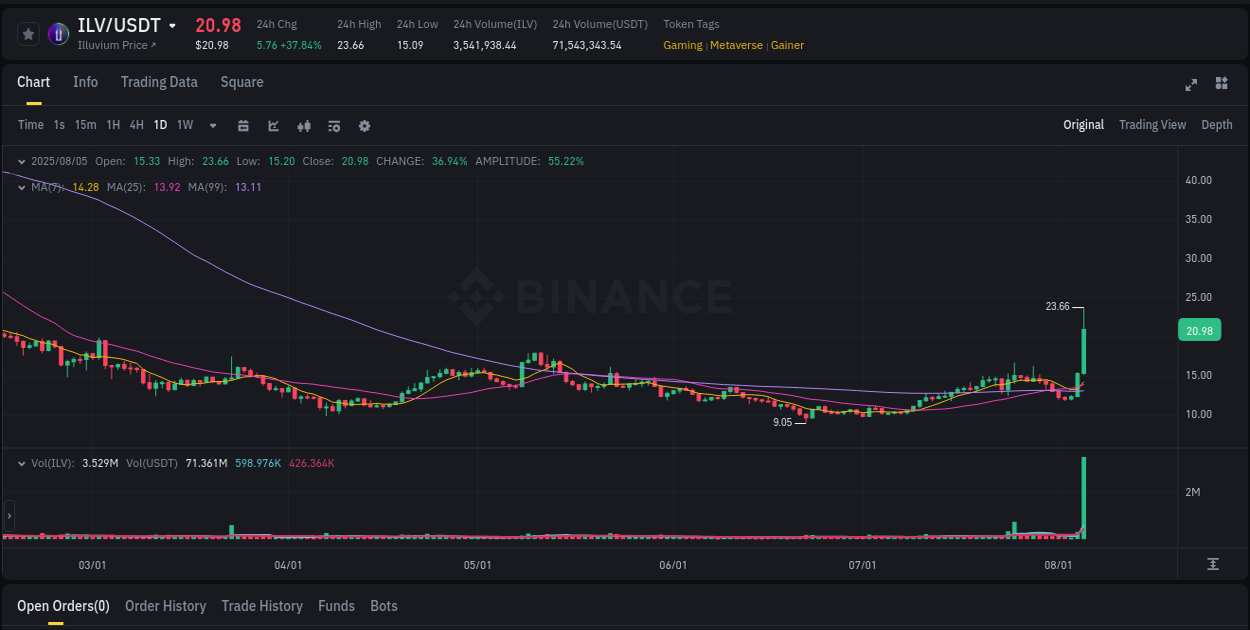Screen dimensions: 1250x630
Task: Select the candlestick comparison icon
Action: tap(304, 126)
